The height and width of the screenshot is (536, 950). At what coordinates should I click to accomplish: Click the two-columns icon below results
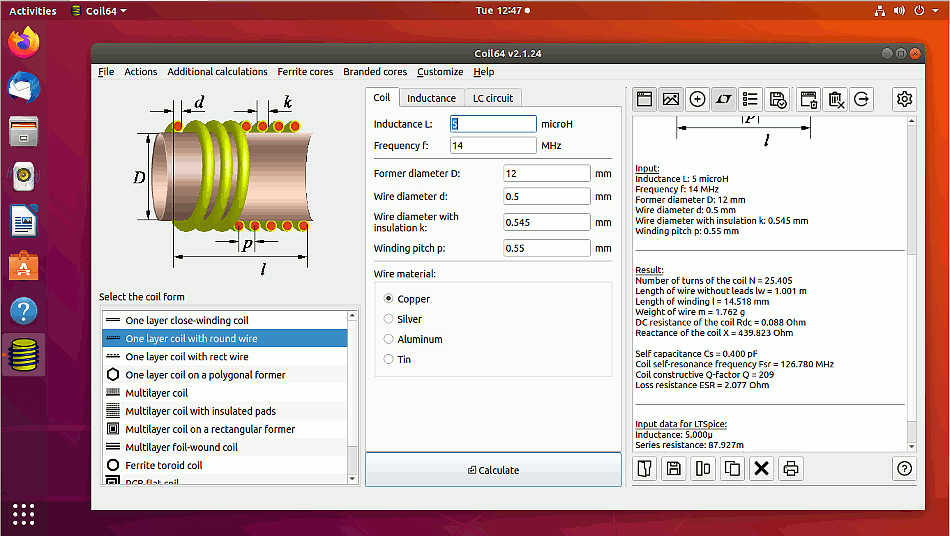703,468
